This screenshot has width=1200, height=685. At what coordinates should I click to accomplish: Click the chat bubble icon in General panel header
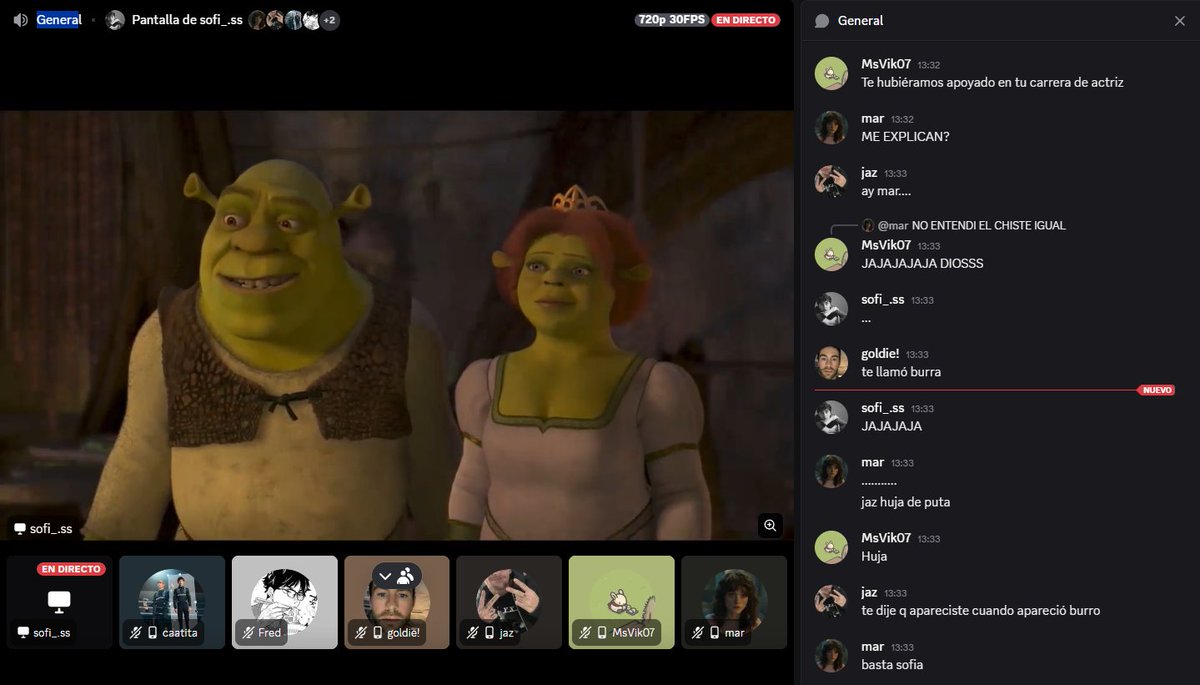tap(822, 21)
